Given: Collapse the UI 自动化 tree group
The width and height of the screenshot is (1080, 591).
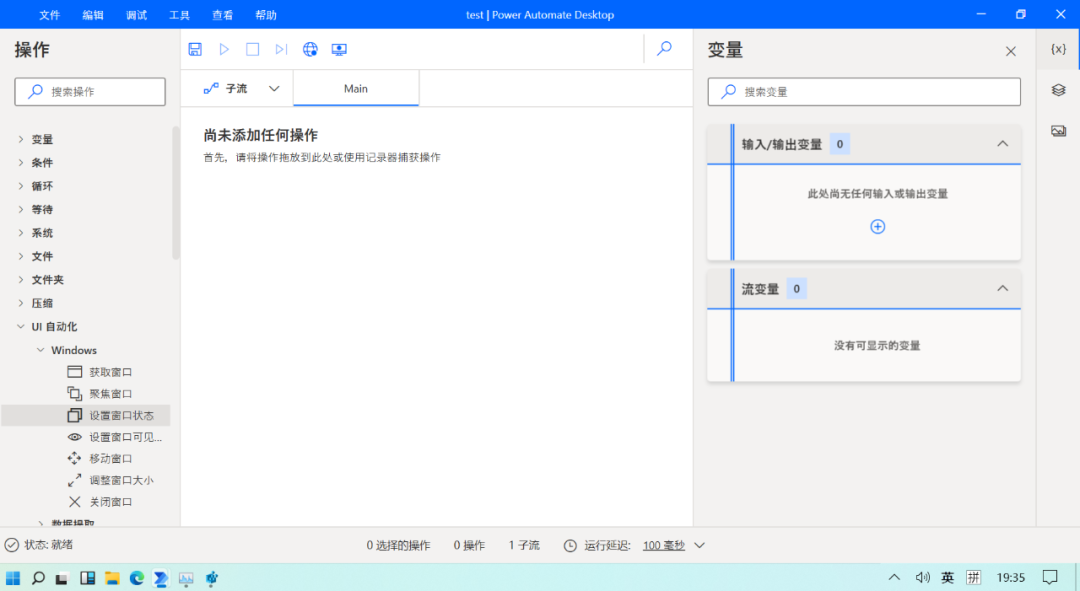Looking at the screenshot, I should pyautogui.click(x=21, y=327).
